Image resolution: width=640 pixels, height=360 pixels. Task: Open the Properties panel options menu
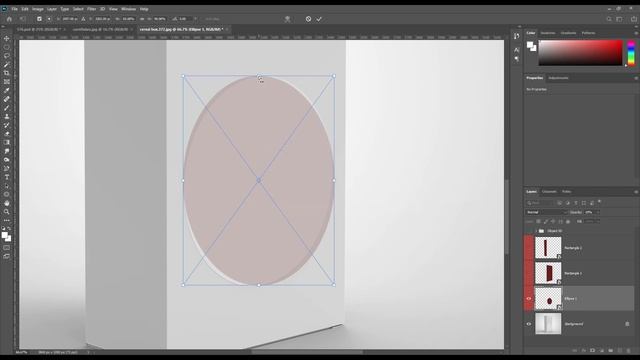pyautogui.click(x=636, y=78)
